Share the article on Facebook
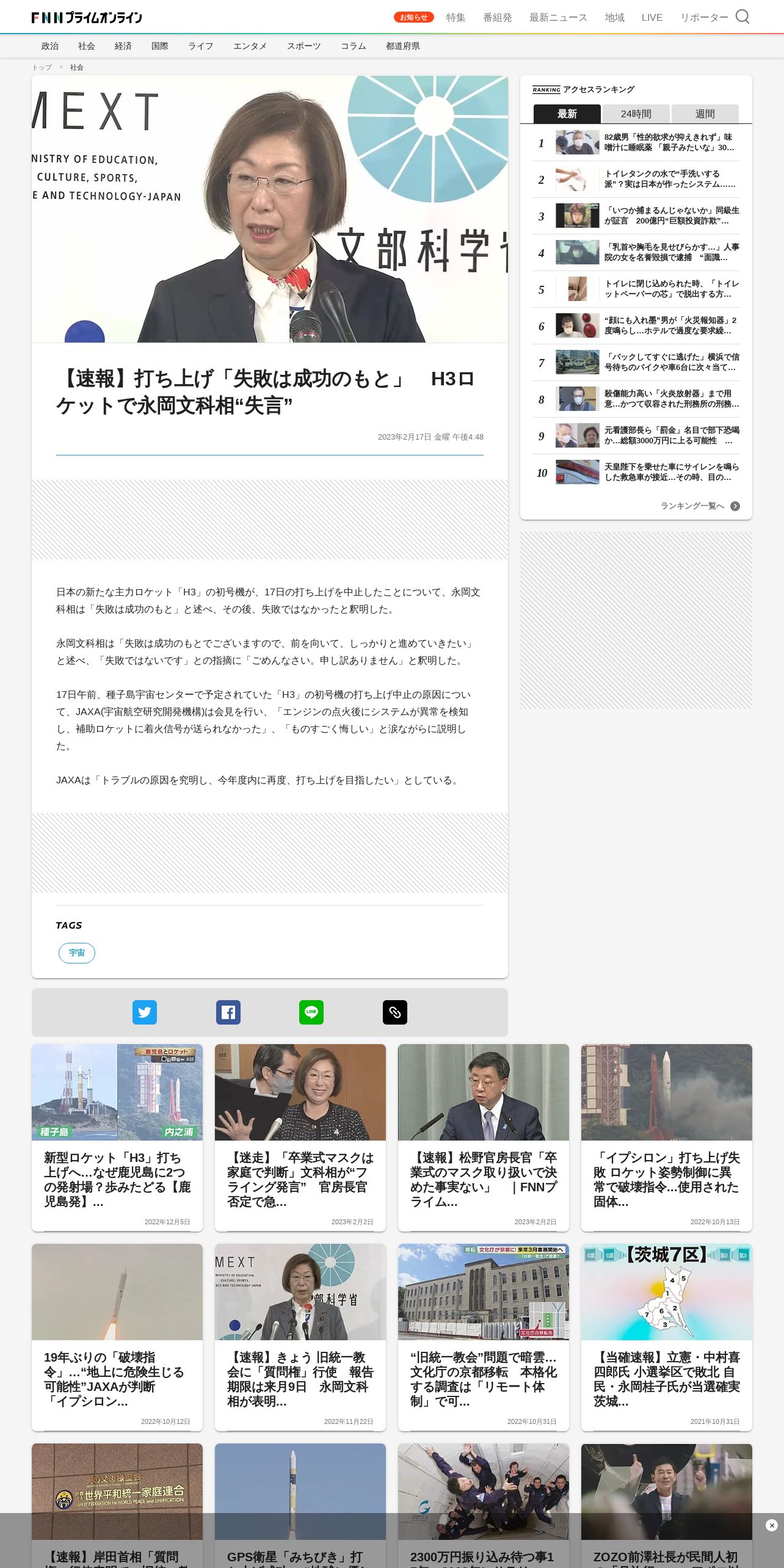The image size is (784, 1568). (x=228, y=1012)
